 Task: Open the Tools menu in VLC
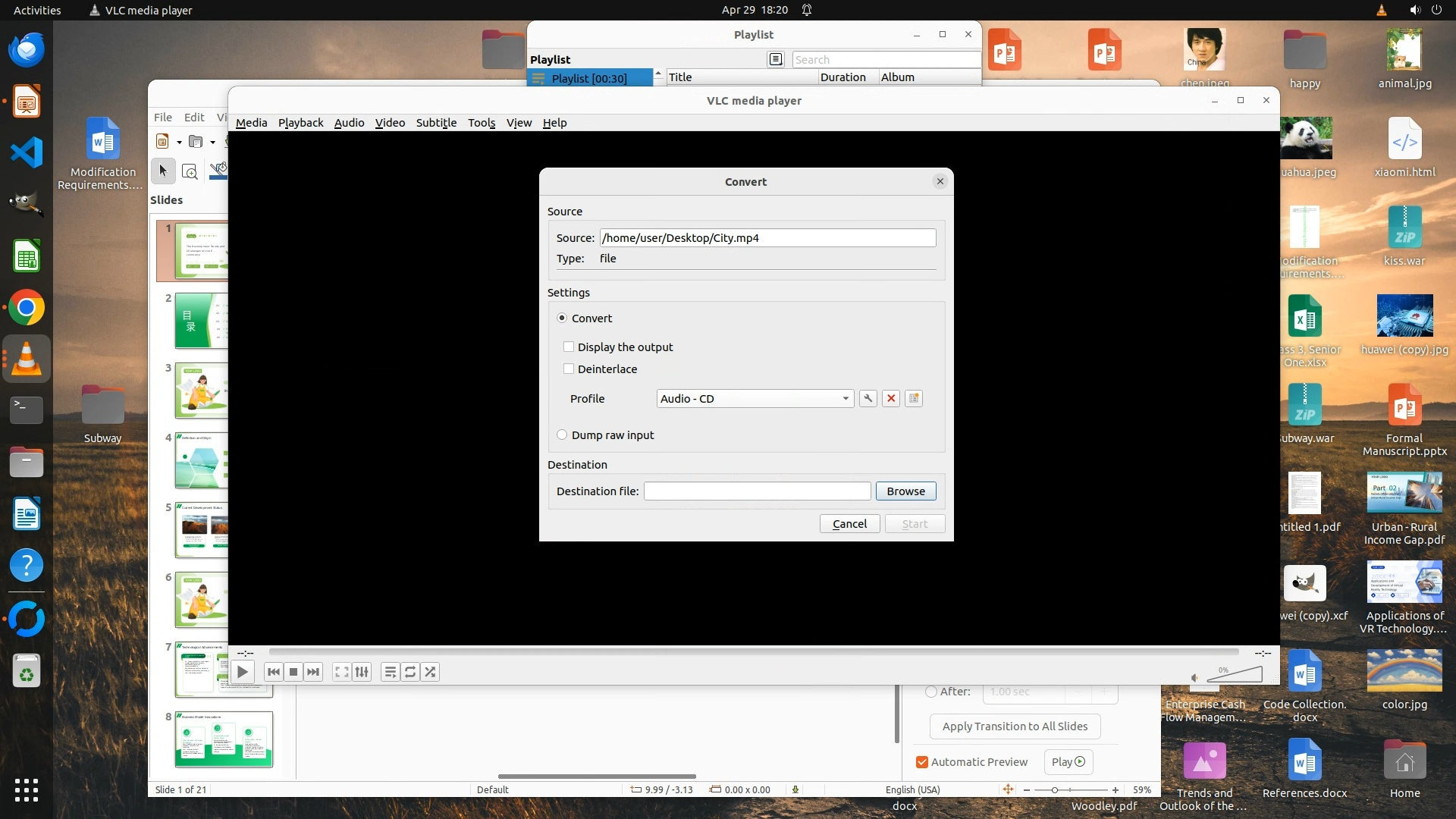tap(481, 123)
